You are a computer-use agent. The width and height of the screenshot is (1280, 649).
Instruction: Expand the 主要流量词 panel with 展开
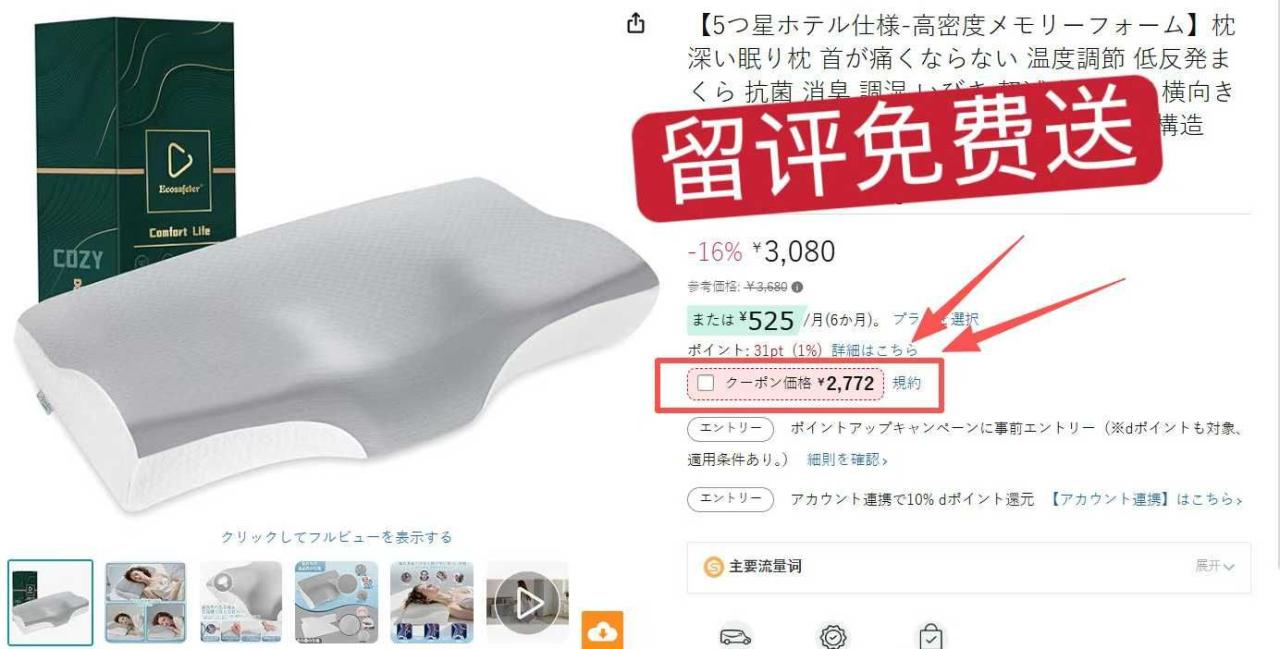[1215, 566]
